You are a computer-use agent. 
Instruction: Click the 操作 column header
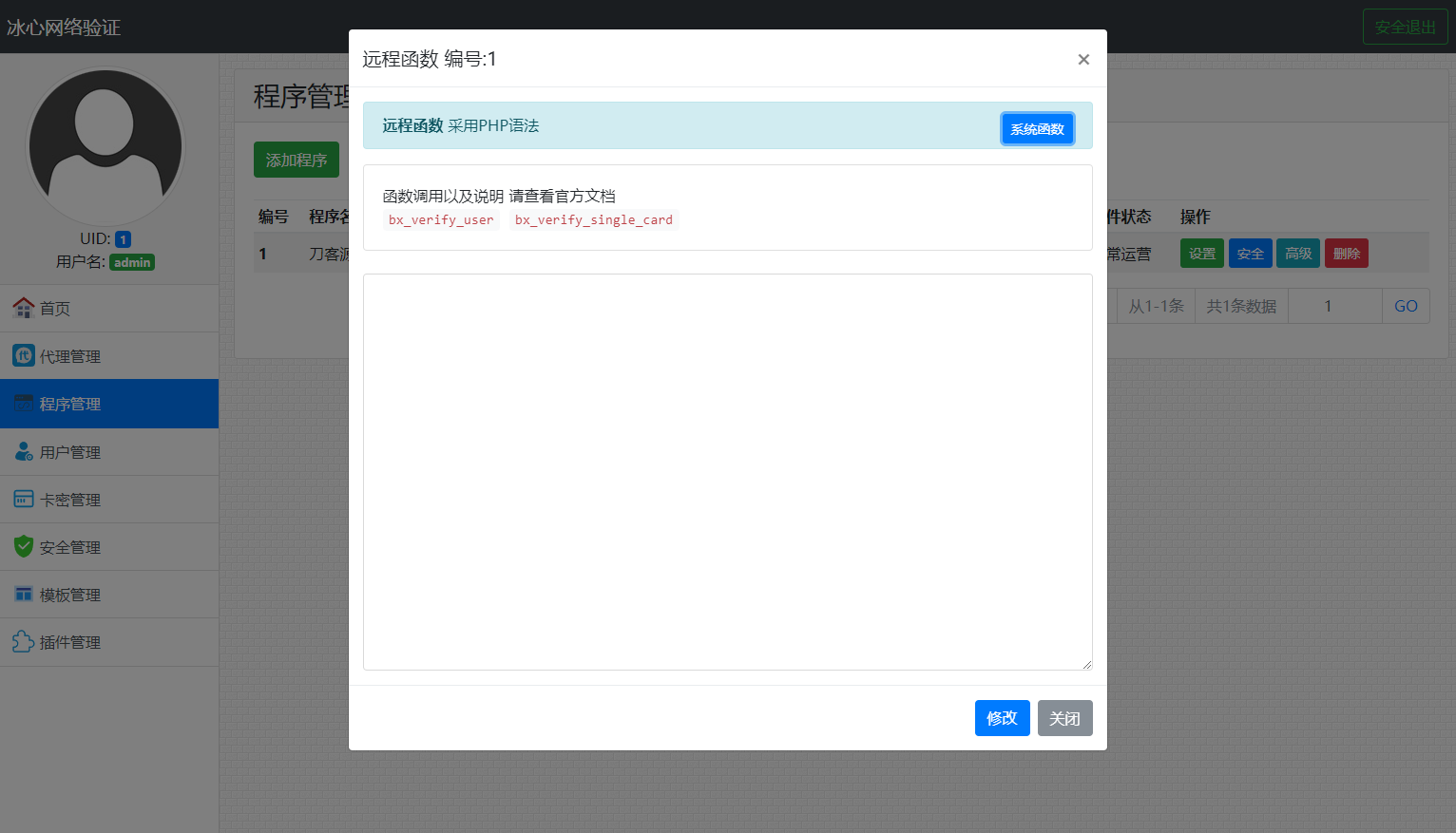coord(1195,217)
